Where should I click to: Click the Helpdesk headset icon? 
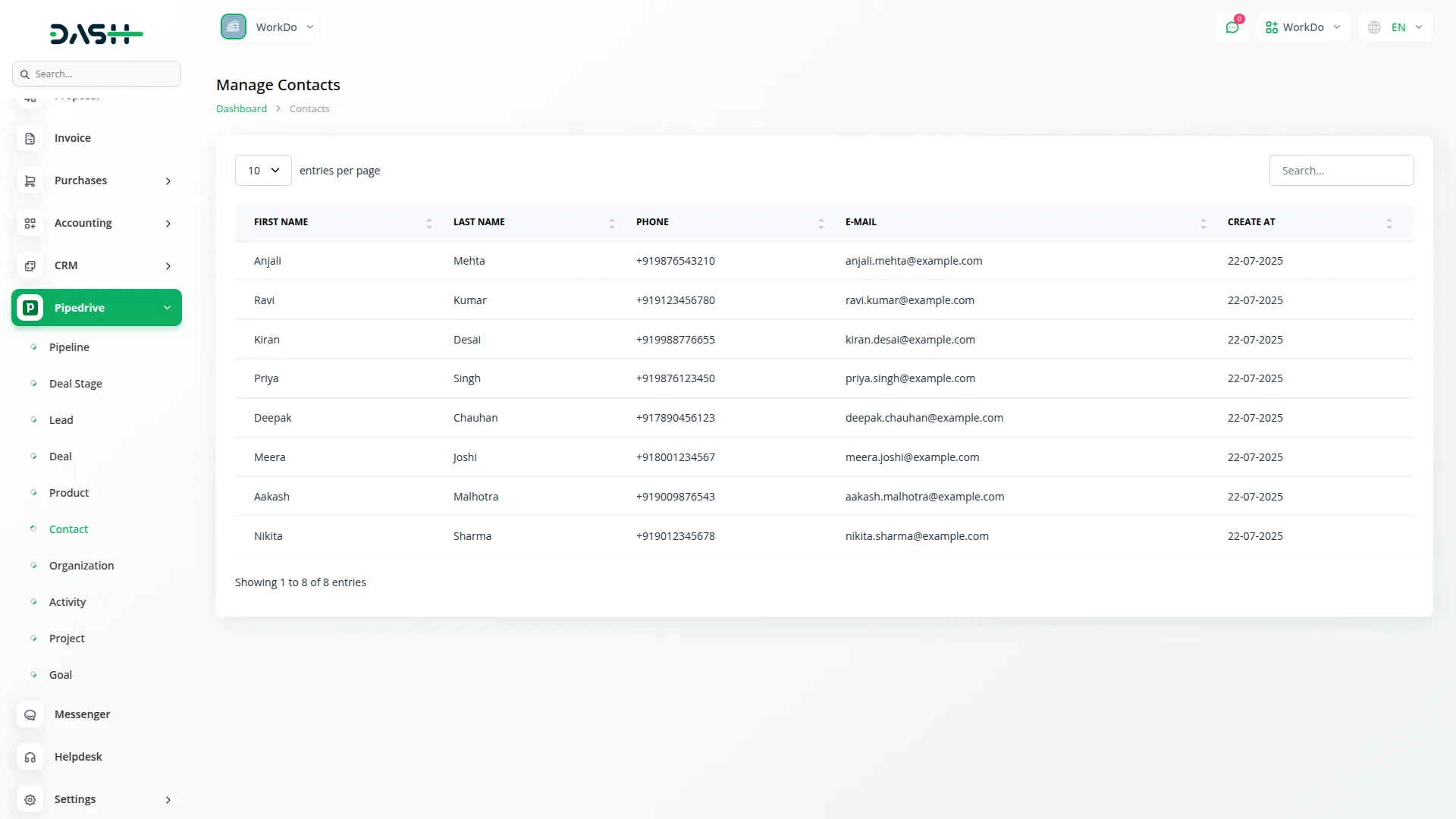(x=30, y=757)
